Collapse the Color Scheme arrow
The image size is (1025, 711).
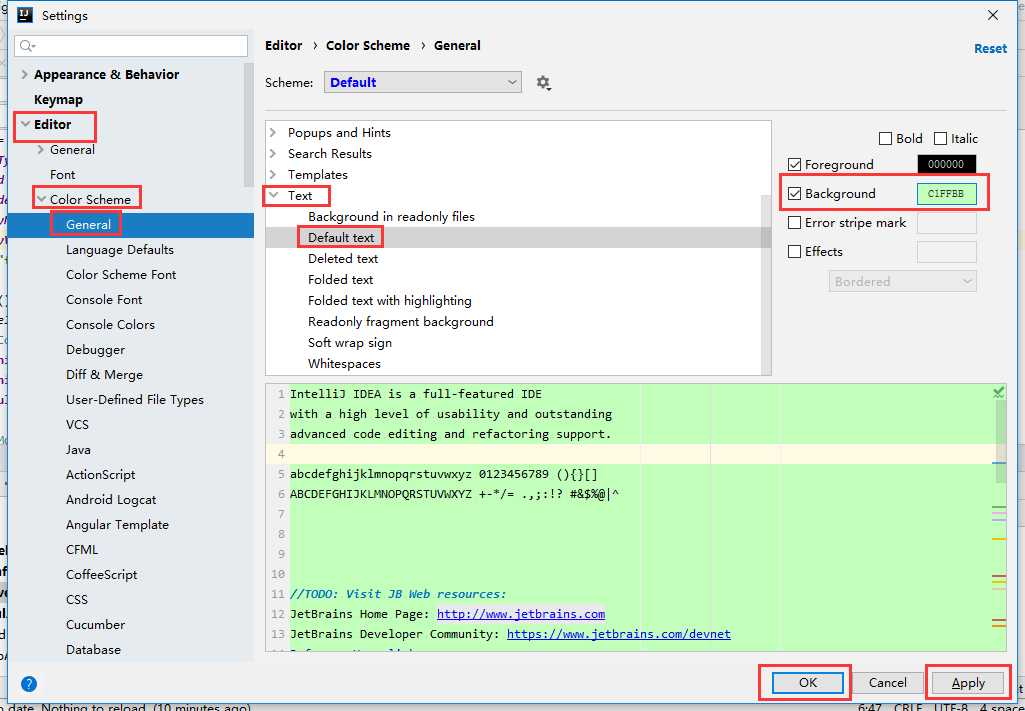41,199
